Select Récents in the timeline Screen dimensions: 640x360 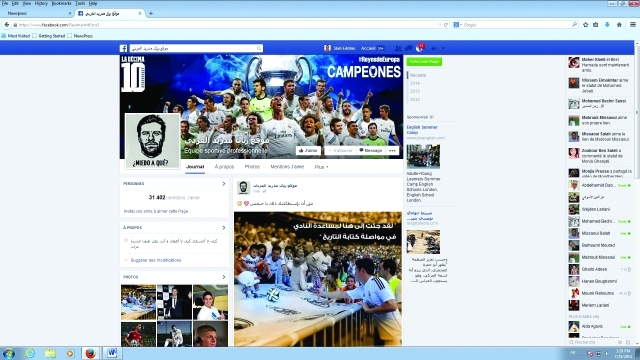[418, 75]
